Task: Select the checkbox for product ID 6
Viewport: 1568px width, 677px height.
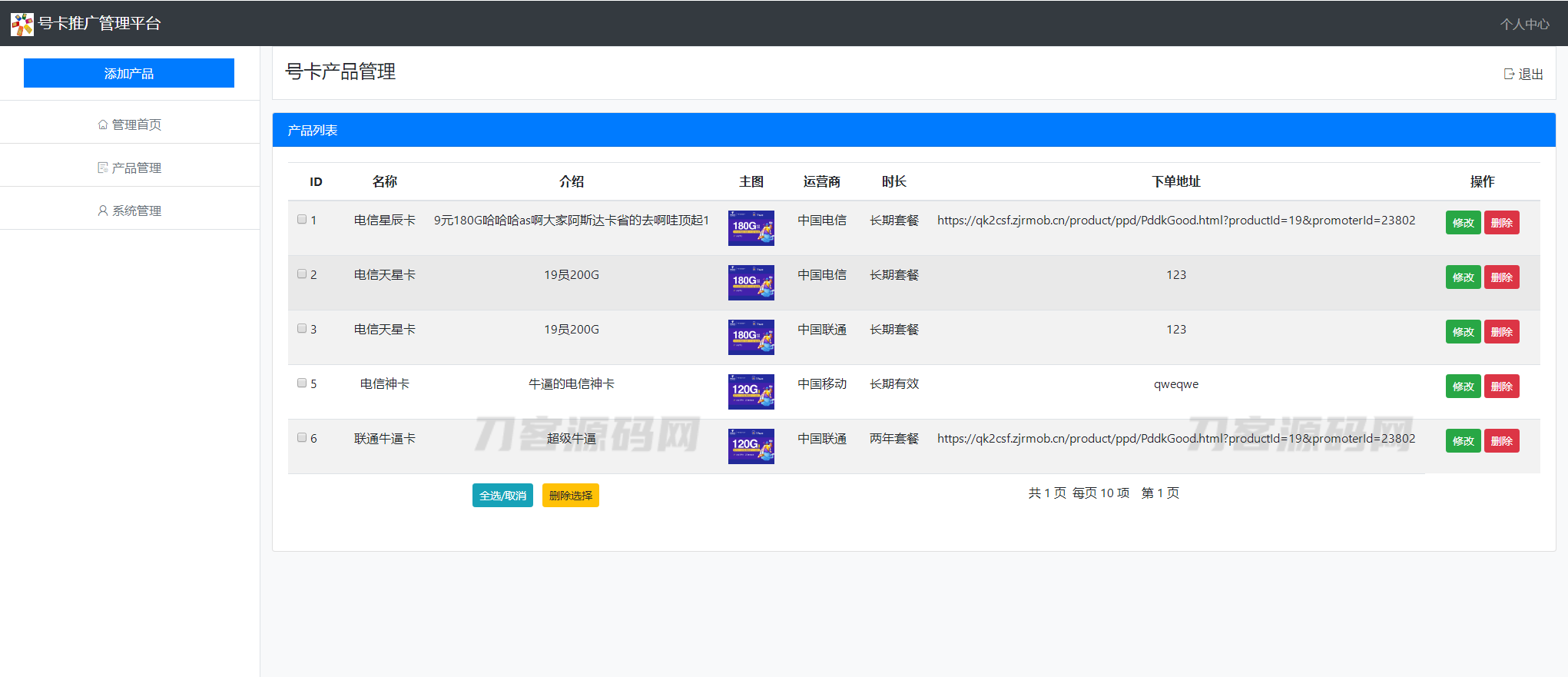Action: pos(302,438)
